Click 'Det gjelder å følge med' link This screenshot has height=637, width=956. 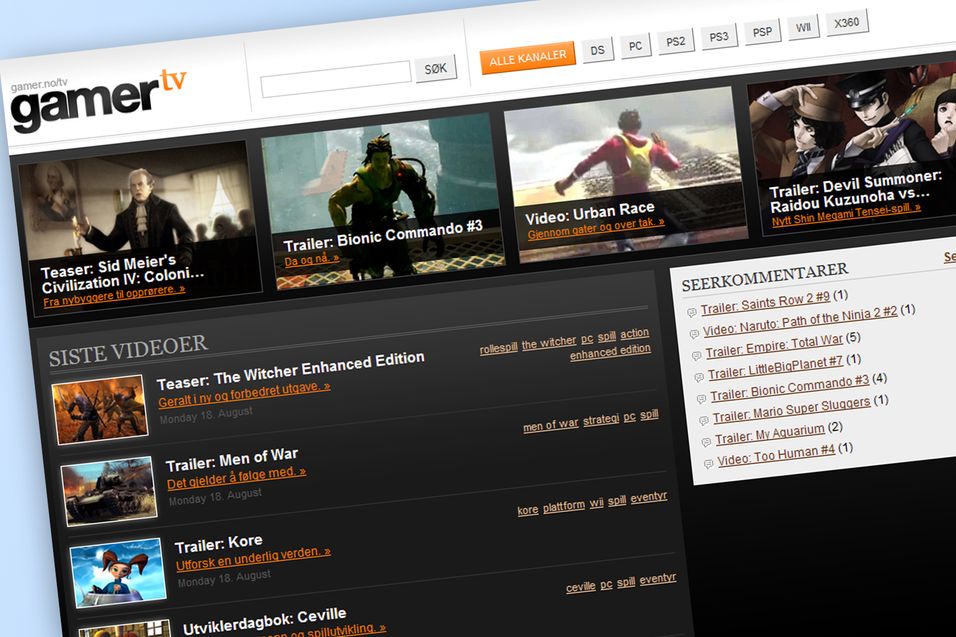[237, 477]
